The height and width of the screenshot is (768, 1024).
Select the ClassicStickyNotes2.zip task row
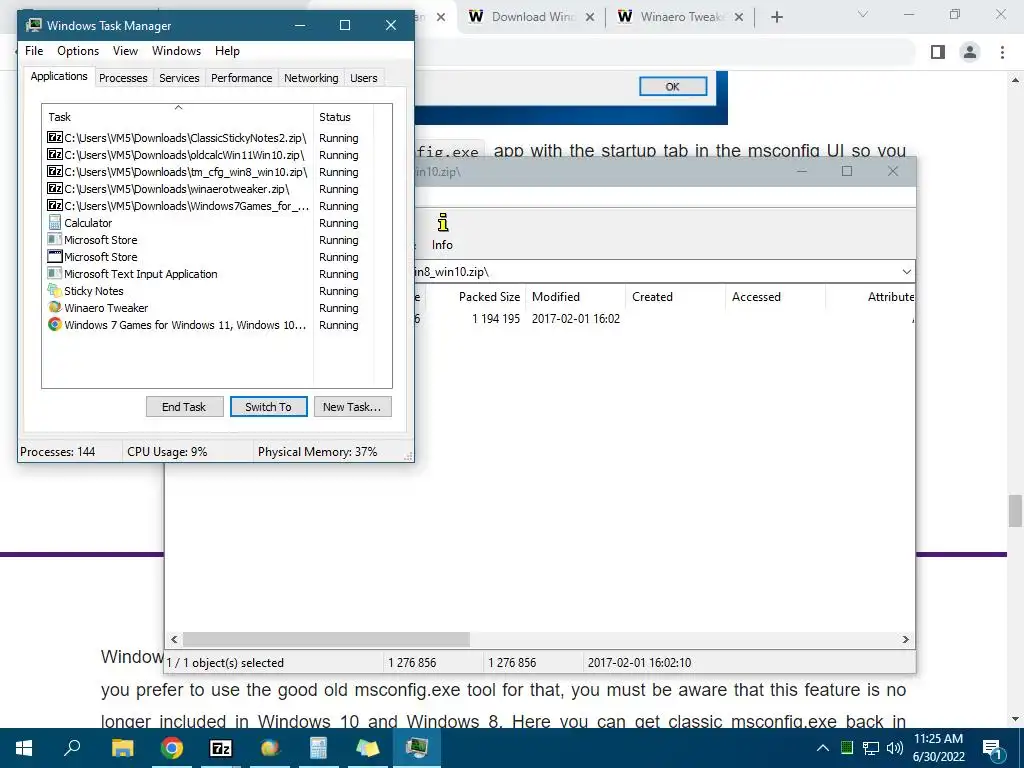tap(178, 138)
